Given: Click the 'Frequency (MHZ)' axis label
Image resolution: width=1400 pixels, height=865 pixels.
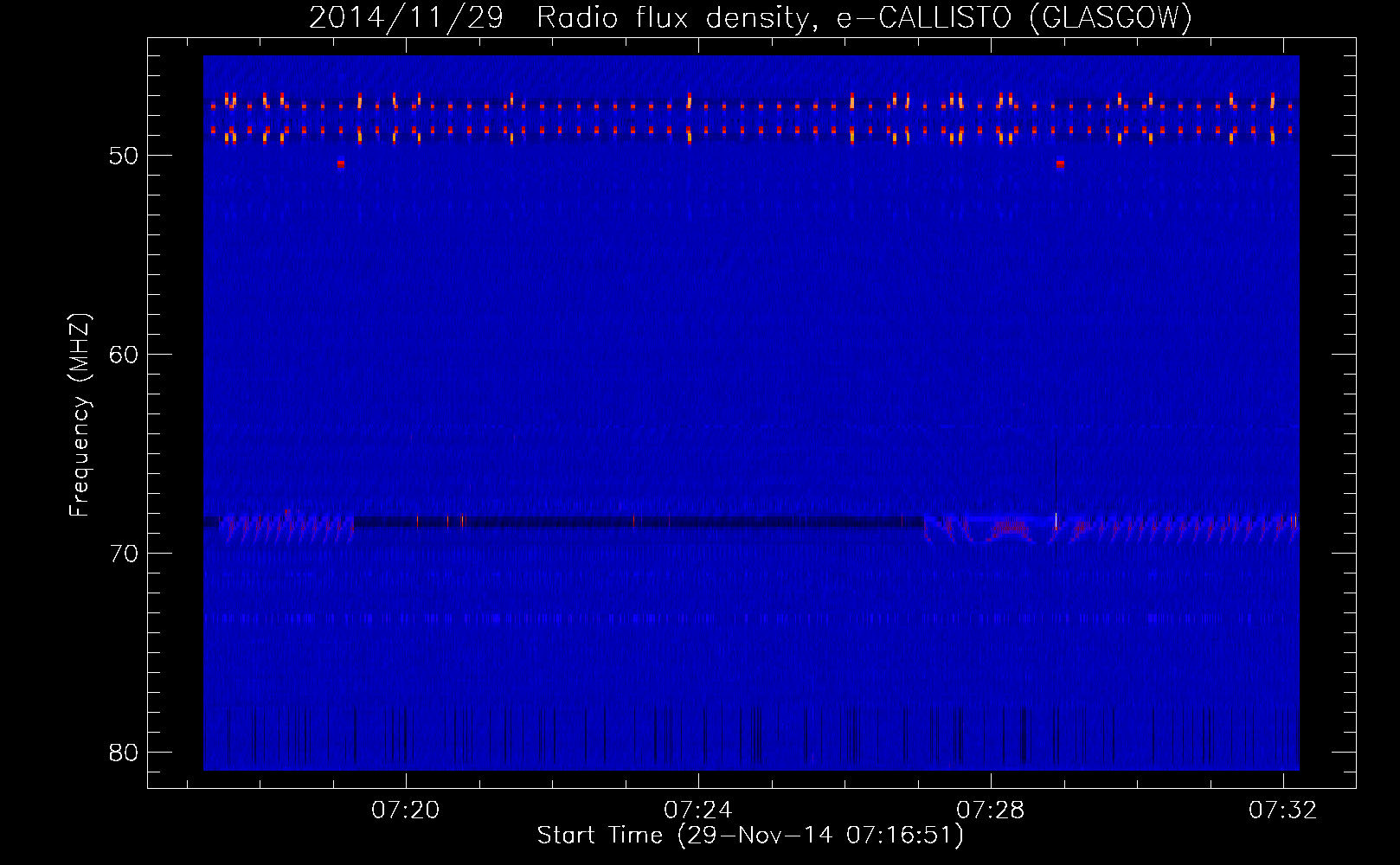Looking at the screenshot, I should (80, 415).
